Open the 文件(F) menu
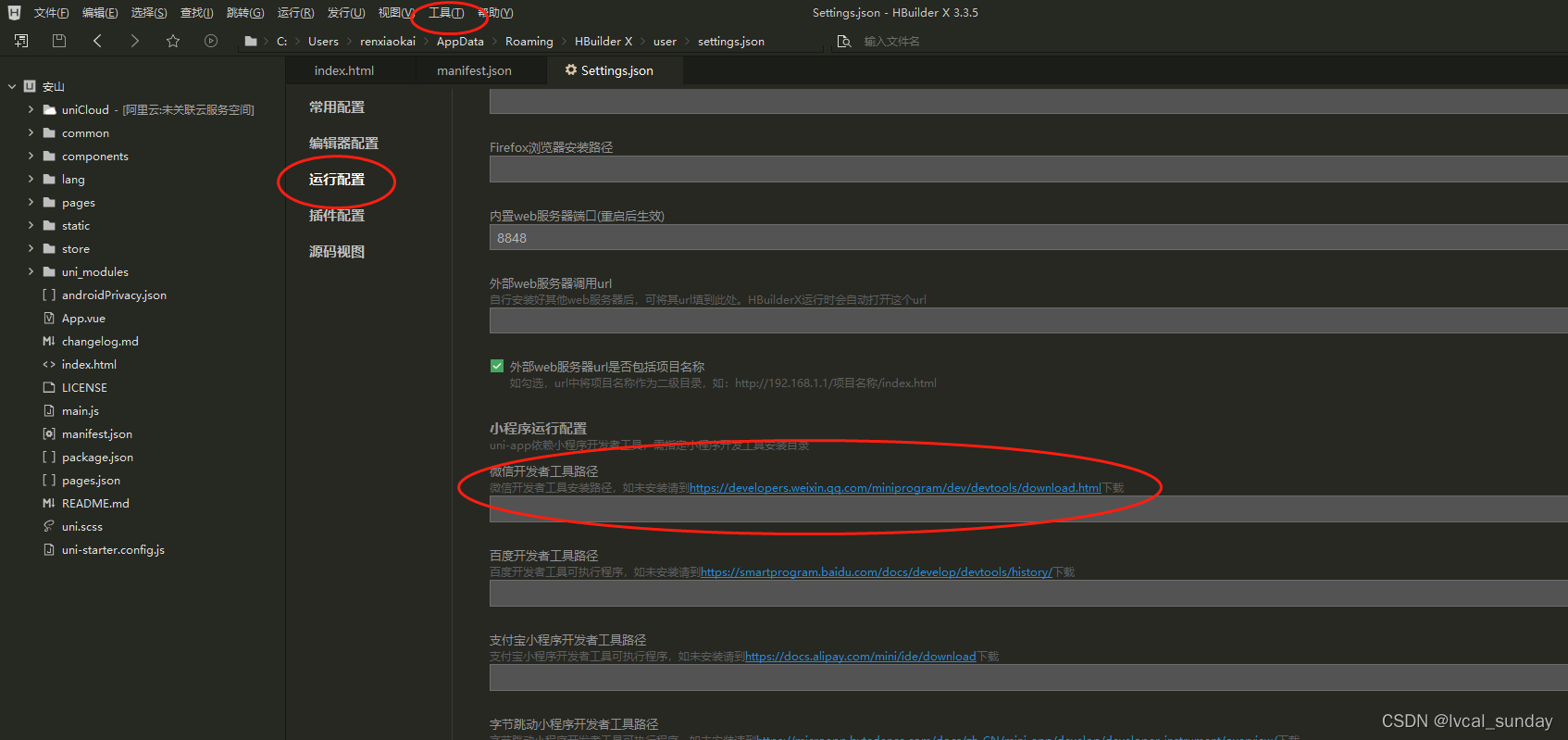This screenshot has width=1568, height=740. [x=51, y=13]
